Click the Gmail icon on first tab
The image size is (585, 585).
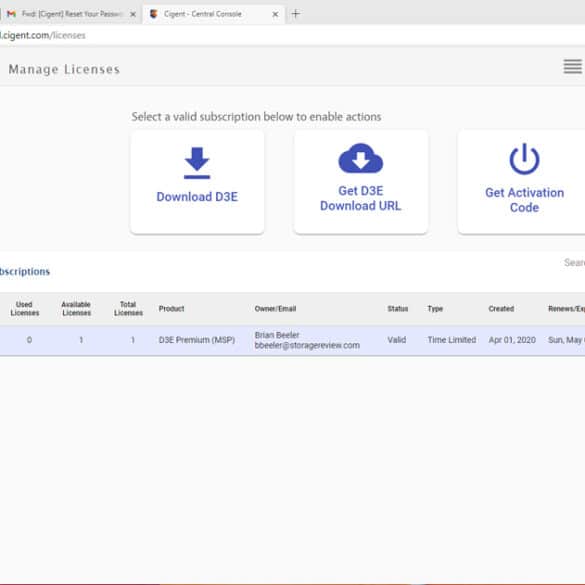[x=12, y=14]
